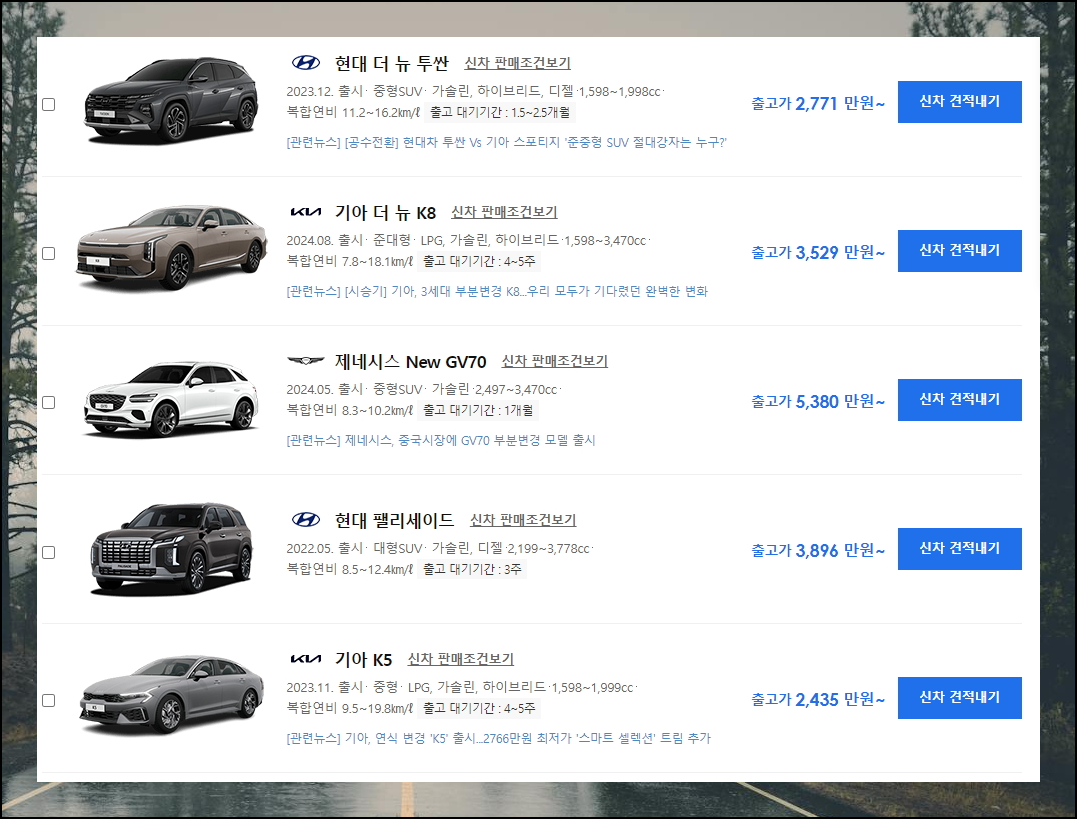The width and height of the screenshot is (1077, 819).
Task: Request 신차 견적내기 for the 팰리세이드
Action: [960, 549]
